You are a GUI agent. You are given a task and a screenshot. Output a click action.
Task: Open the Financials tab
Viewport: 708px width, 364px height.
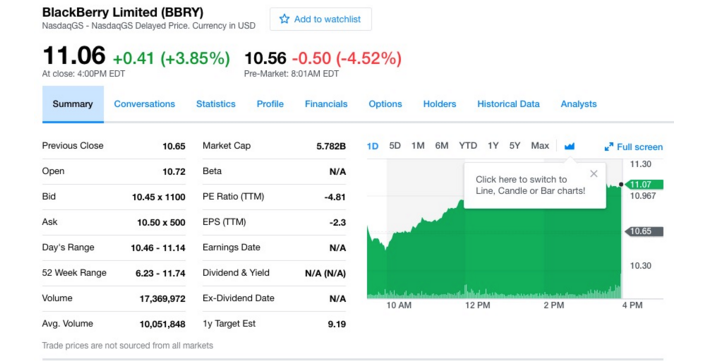[326, 104]
